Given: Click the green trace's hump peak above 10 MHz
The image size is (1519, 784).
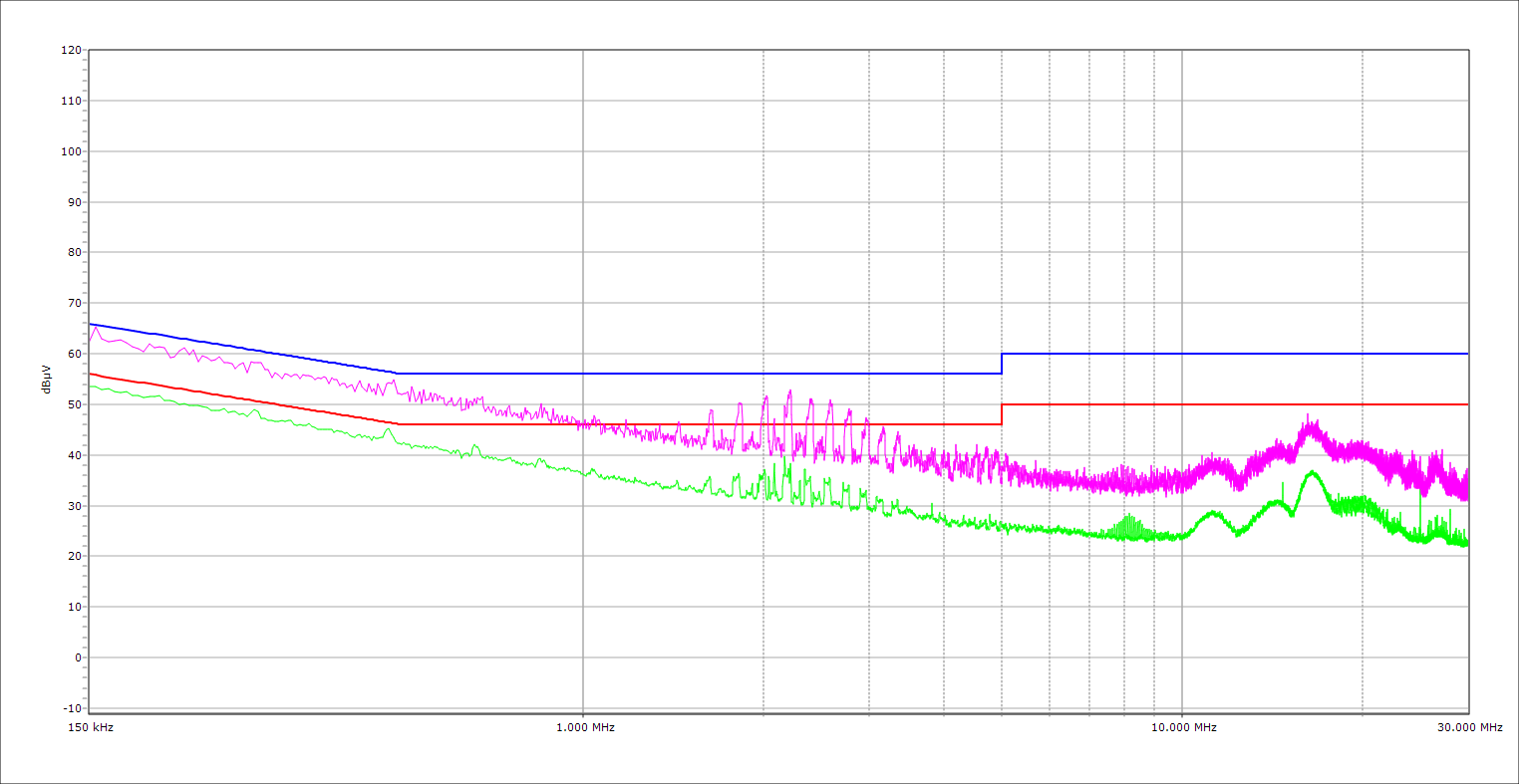Looking at the screenshot, I should tap(1313, 472).
